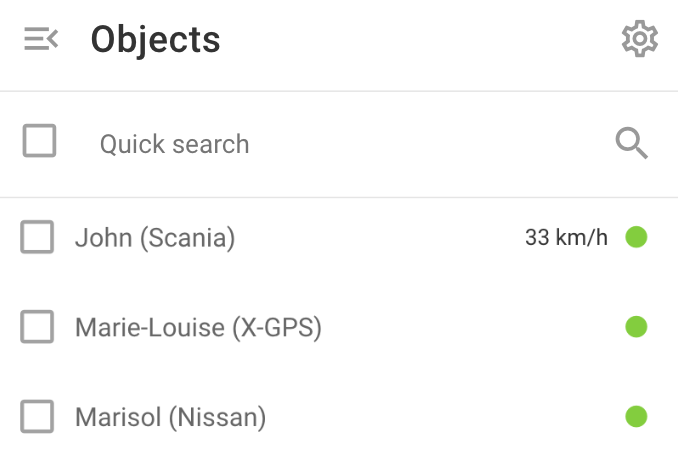Click the magnifier search icon
678x462 pixels.
pyautogui.click(x=632, y=143)
